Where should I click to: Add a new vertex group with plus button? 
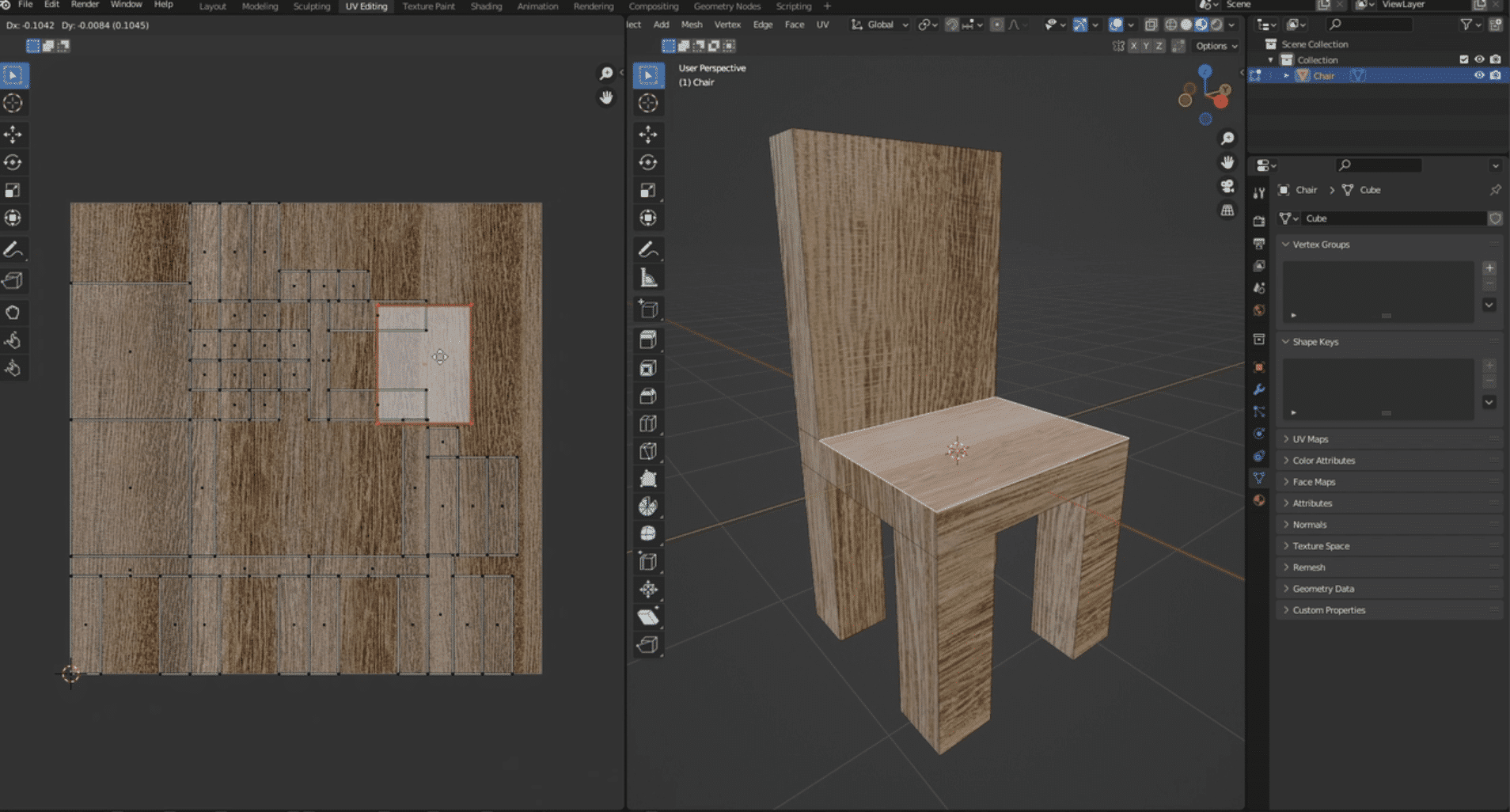coord(1489,268)
